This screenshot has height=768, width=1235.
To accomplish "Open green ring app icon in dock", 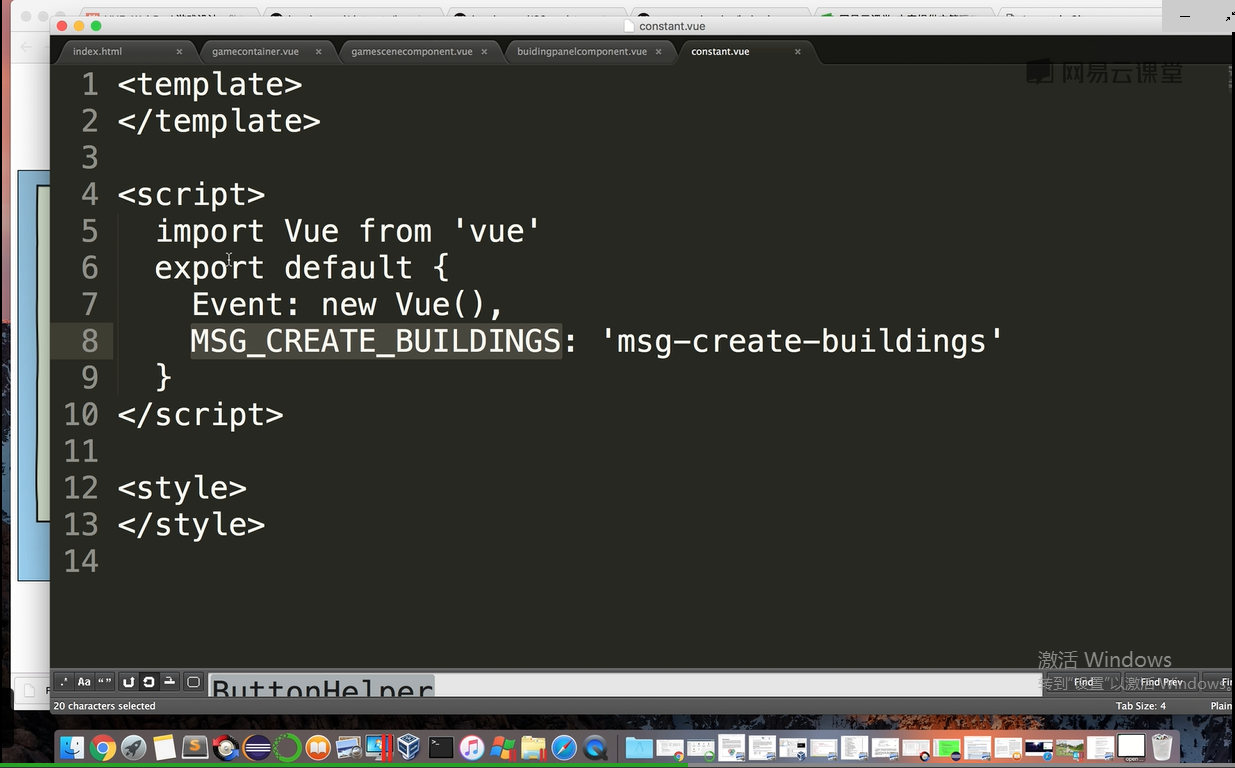I will coord(288,748).
